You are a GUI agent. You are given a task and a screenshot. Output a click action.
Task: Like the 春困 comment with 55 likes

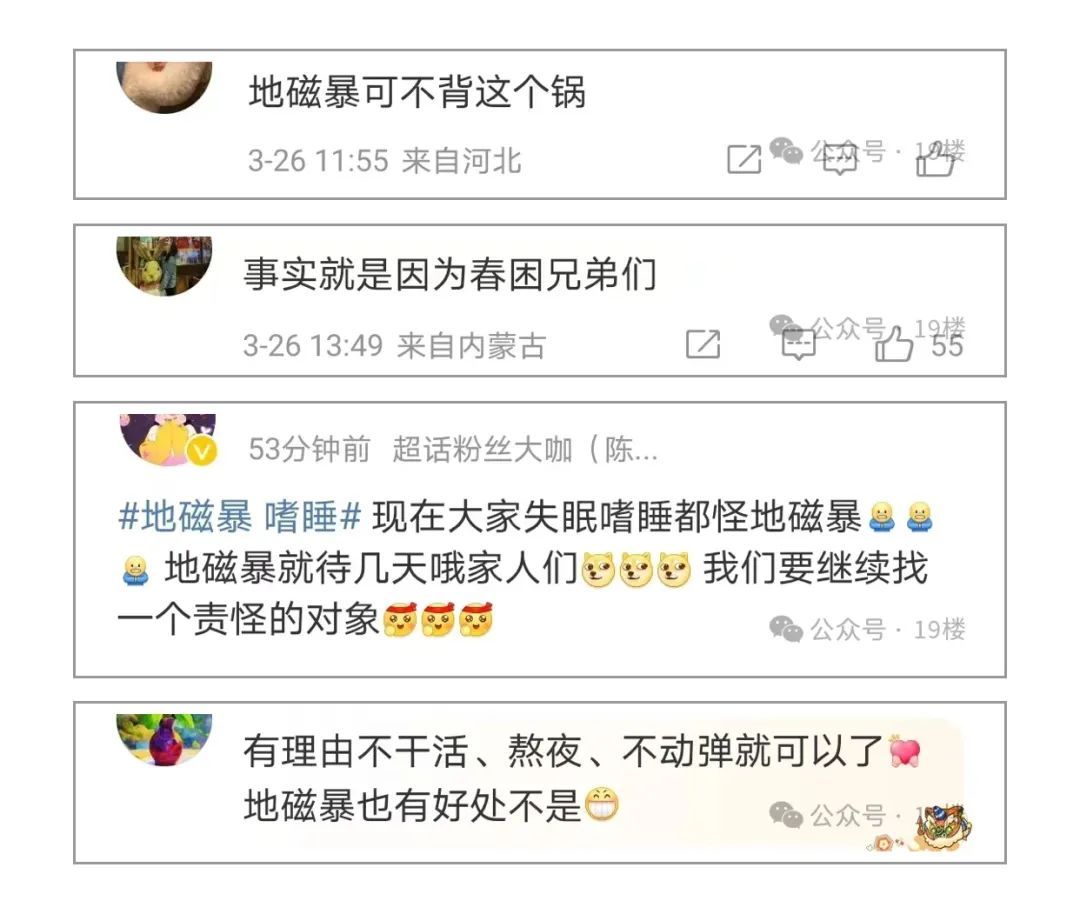coord(894,344)
